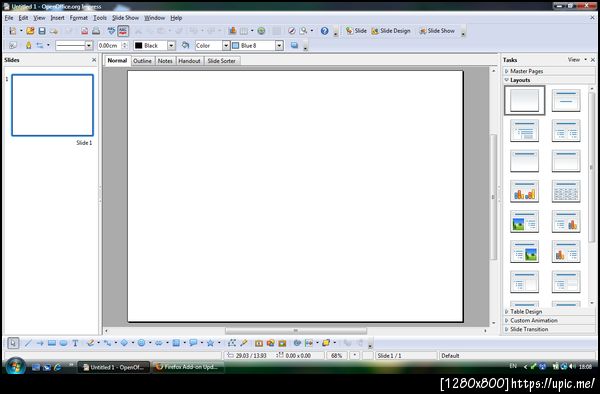The width and height of the screenshot is (600, 394).
Task: Open the Format menu
Action: pos(78,18)
